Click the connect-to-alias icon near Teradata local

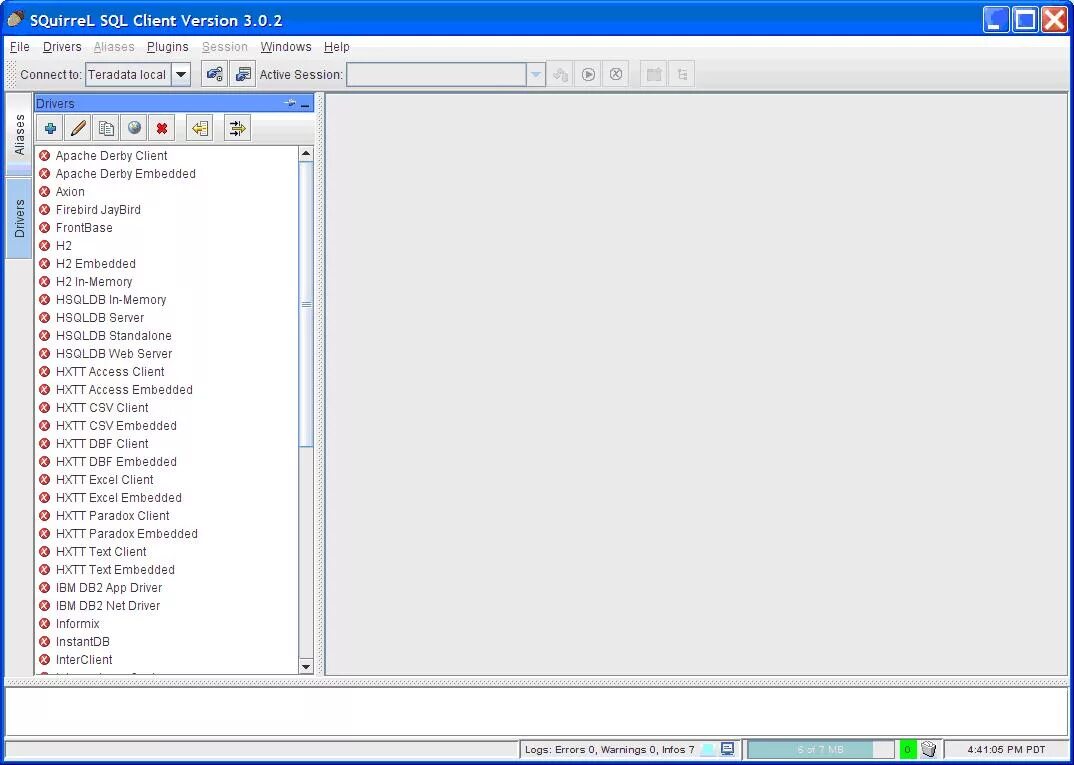point(214,73)
